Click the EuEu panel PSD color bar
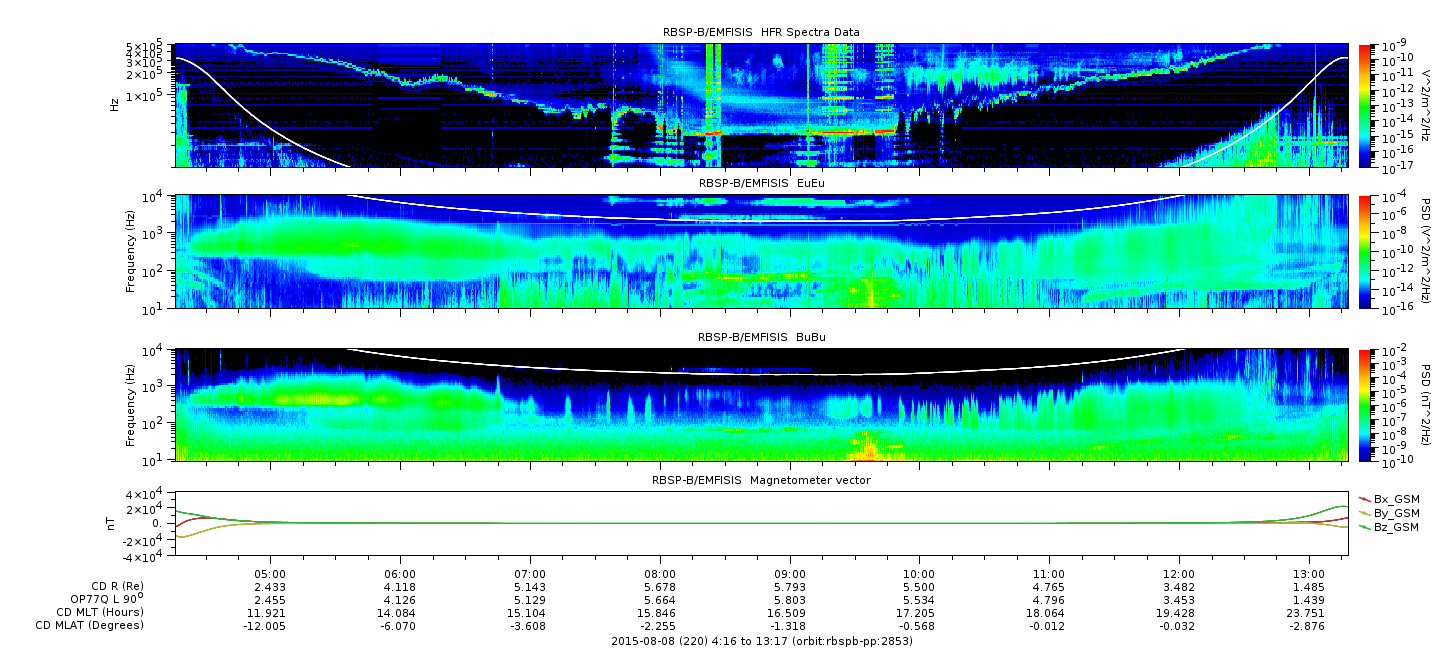Image resolution: width=1447 pixels, height=658 pixels. [1364, 251]
